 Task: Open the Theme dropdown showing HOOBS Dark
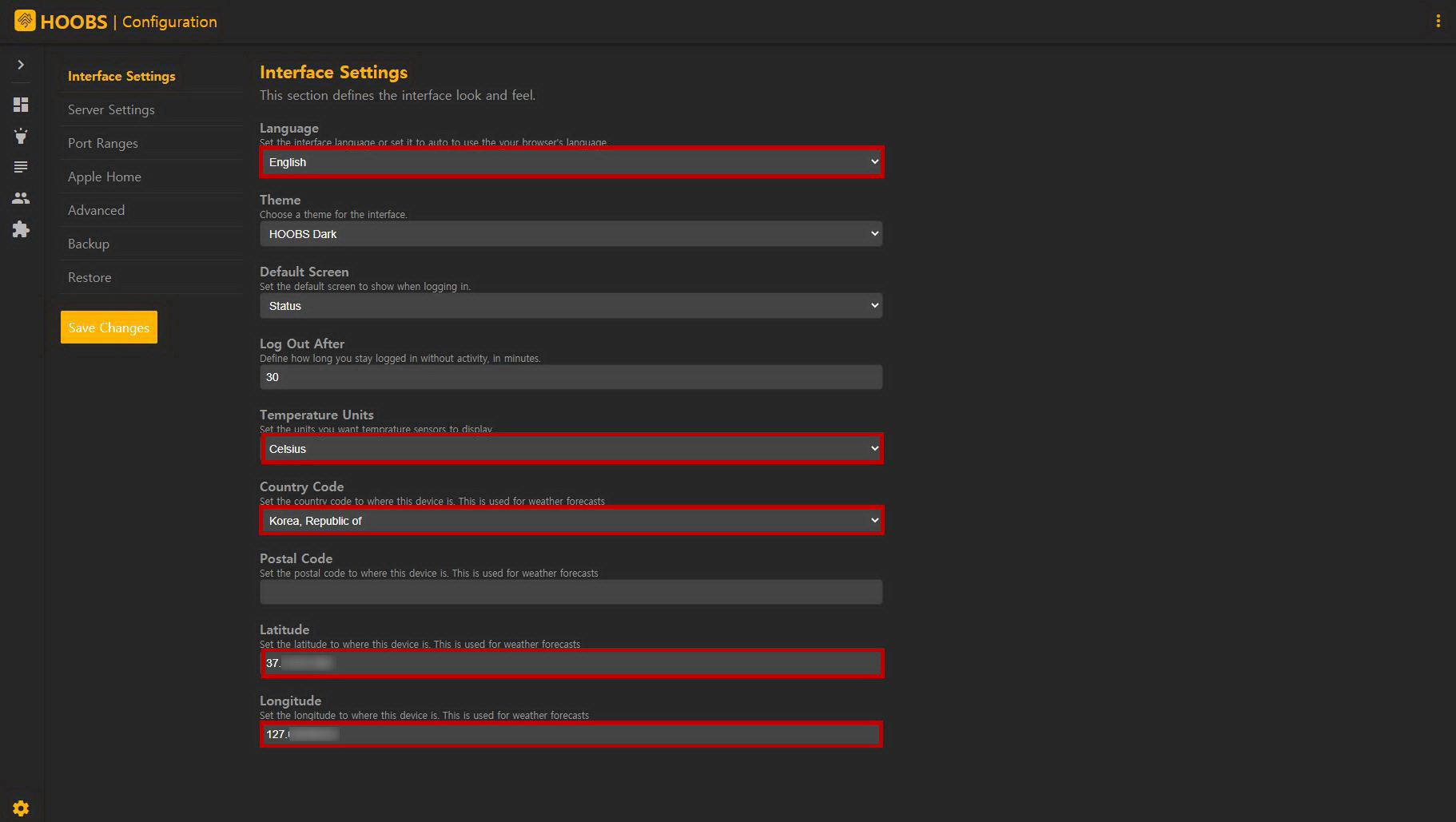[x=571, y=234]
